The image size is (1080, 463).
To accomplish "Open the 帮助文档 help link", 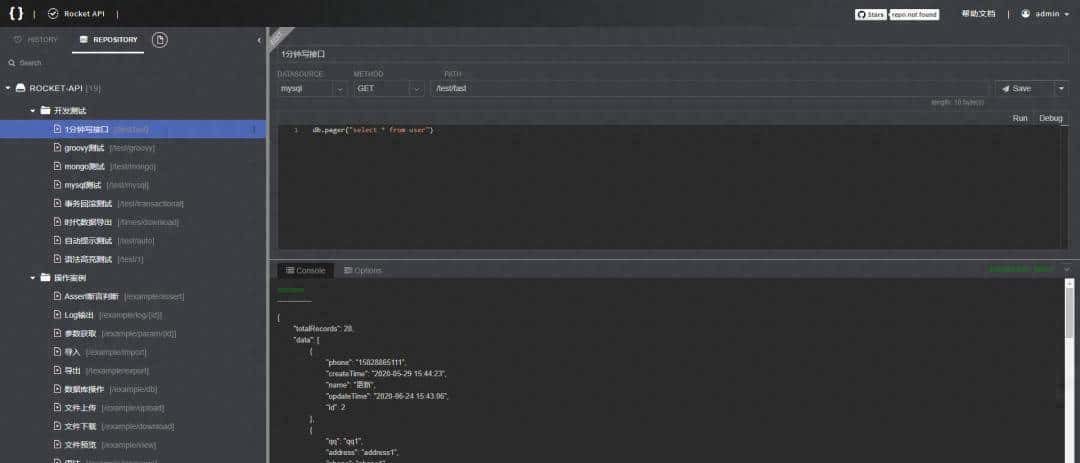I will point(978,14).
